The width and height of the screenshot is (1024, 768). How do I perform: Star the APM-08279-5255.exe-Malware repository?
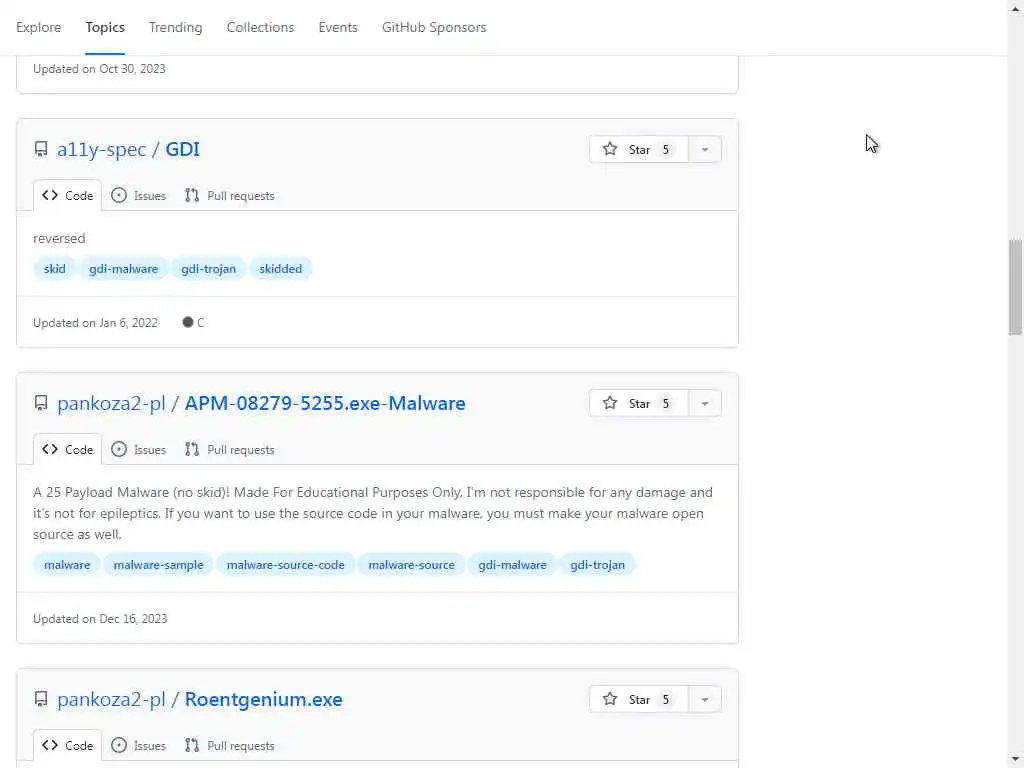click(638, 404)
